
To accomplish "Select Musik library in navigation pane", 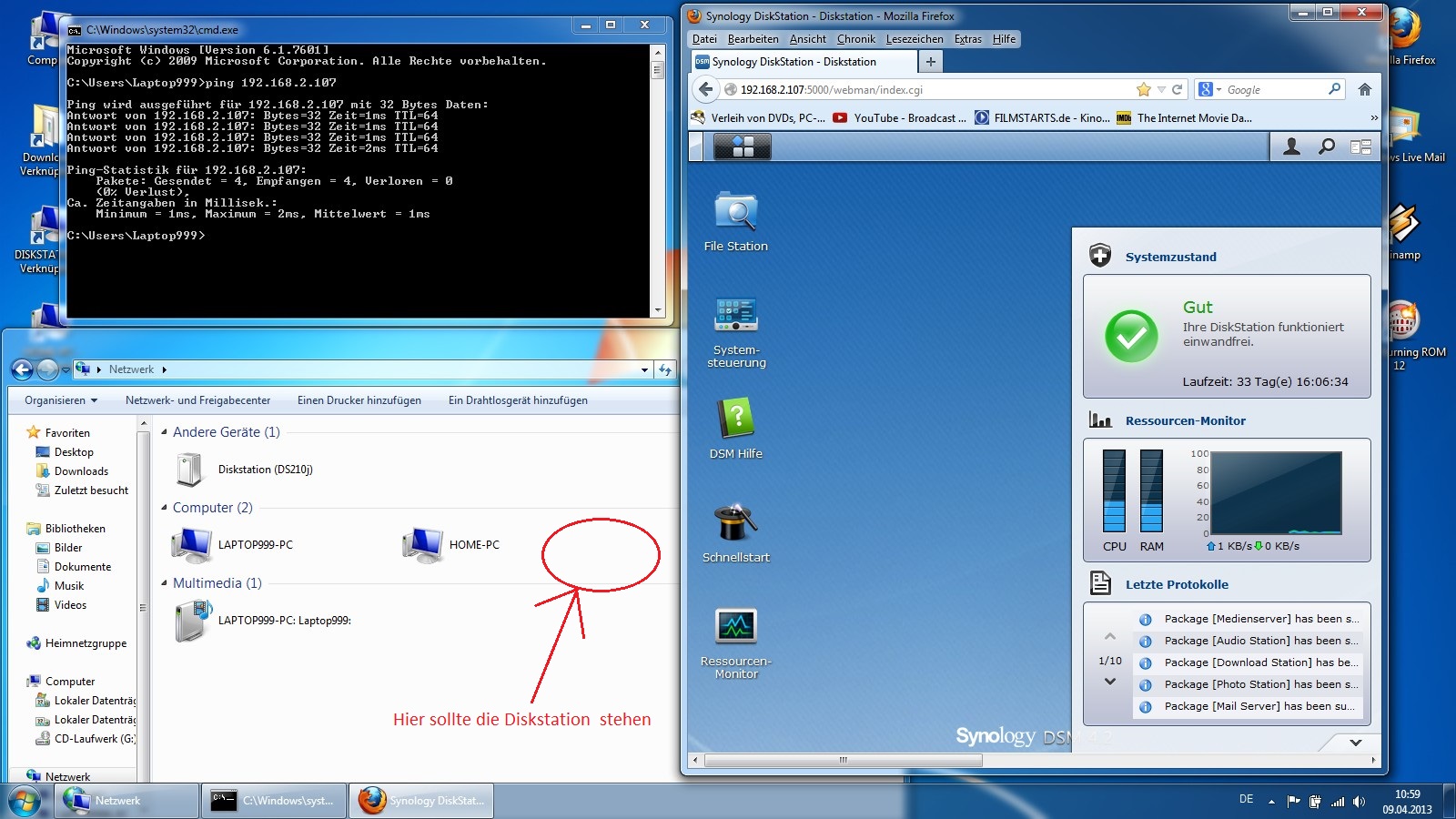I will click(59, 586).
